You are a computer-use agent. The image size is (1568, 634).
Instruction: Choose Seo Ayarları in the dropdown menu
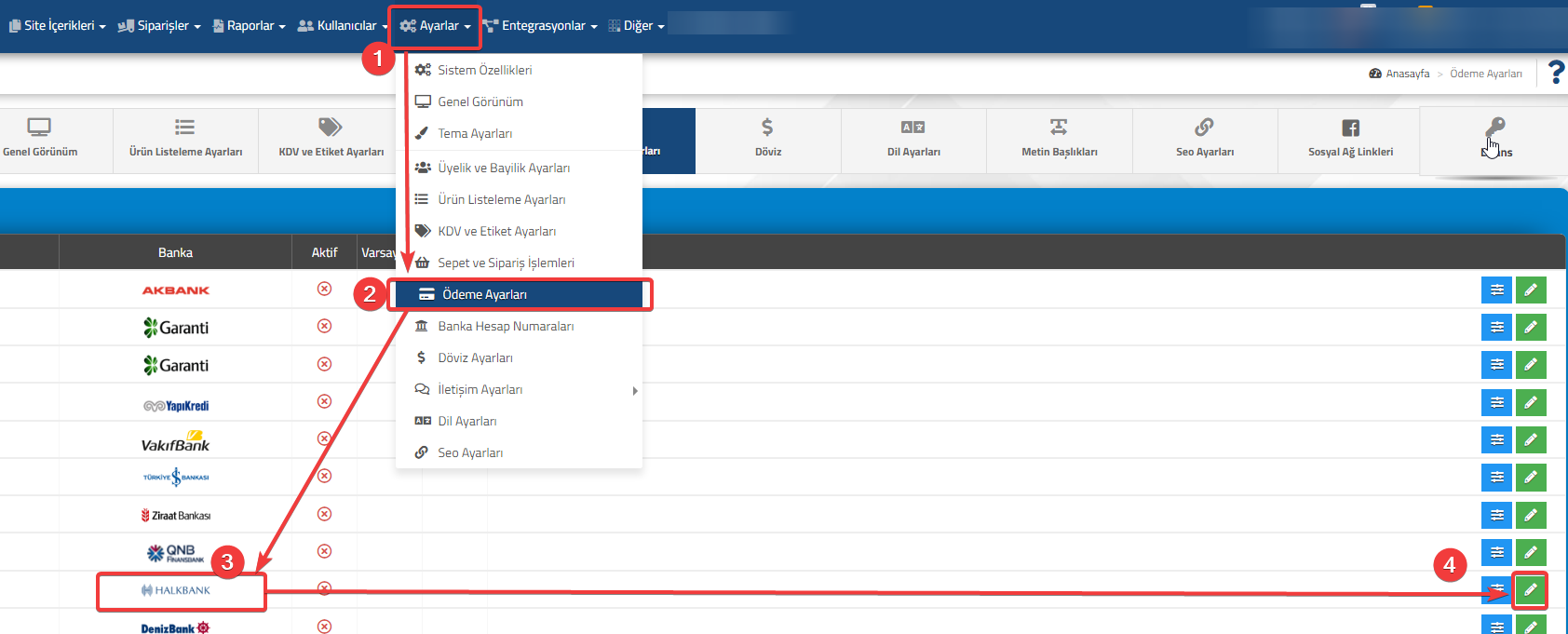pyautogui.click(x=519, y=452)
